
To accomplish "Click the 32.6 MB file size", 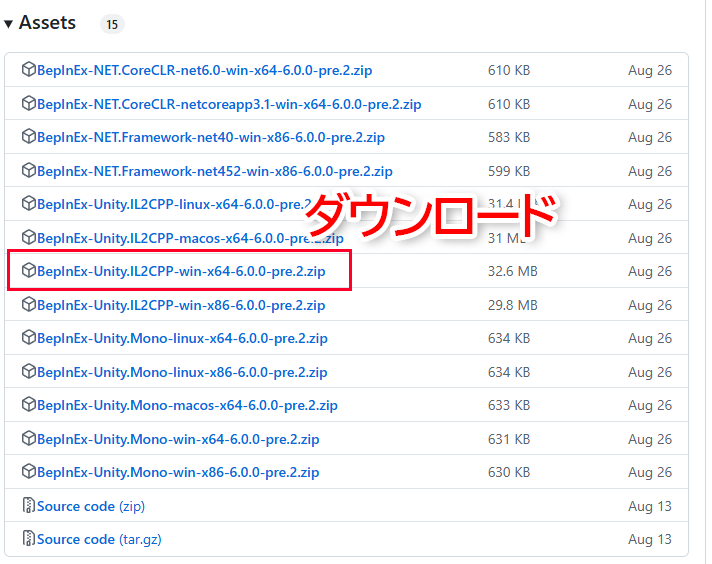I will tap(513, 272).
